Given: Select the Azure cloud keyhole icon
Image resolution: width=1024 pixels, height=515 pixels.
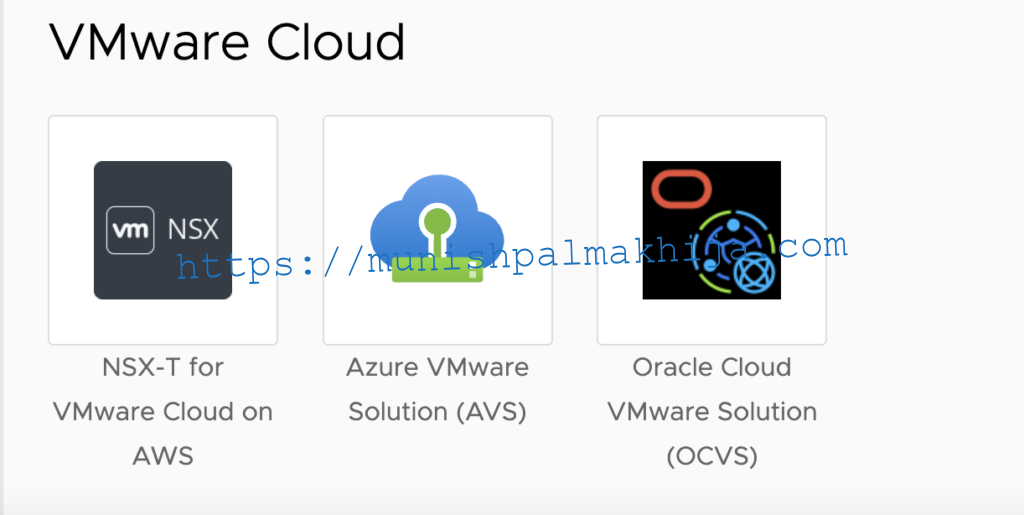Looking at the screenshot, I should coord(437,228).
